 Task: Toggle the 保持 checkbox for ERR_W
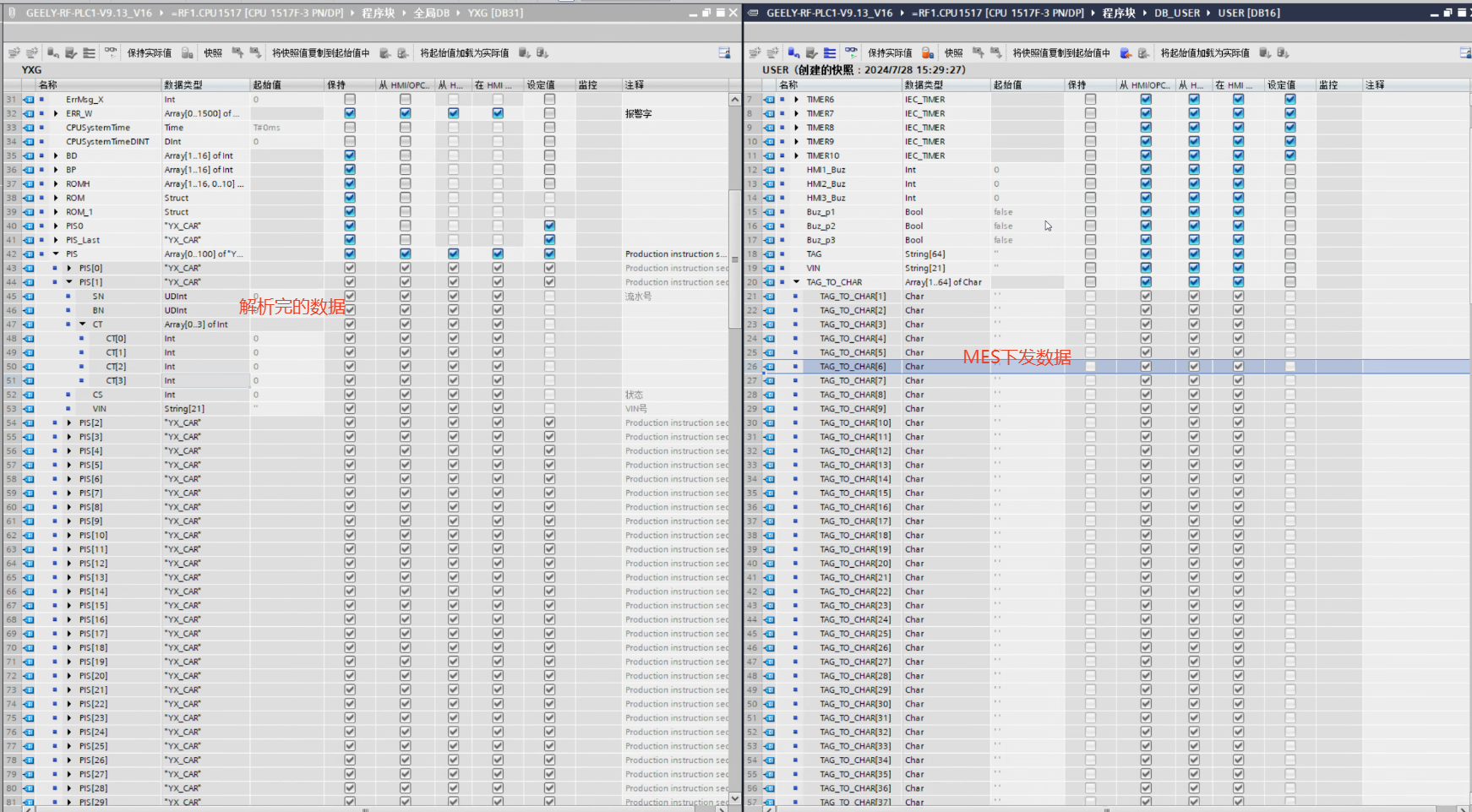click(x=350, y=113)
